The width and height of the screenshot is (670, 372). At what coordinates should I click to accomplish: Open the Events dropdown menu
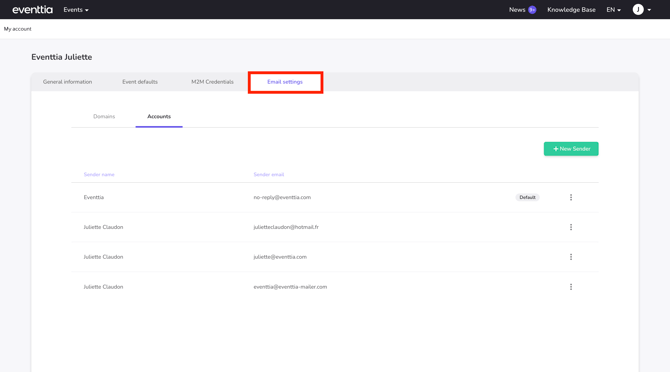point(76,9)
